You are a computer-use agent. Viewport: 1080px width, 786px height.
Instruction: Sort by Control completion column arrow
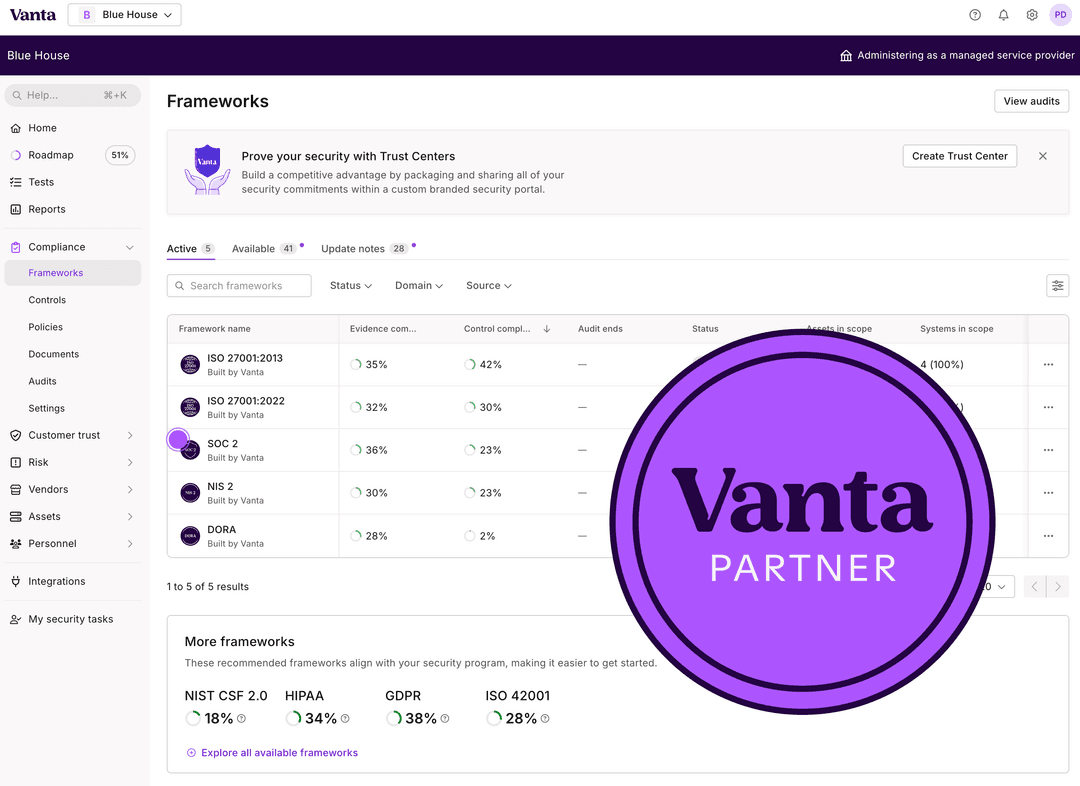click(x=547, y=329)
